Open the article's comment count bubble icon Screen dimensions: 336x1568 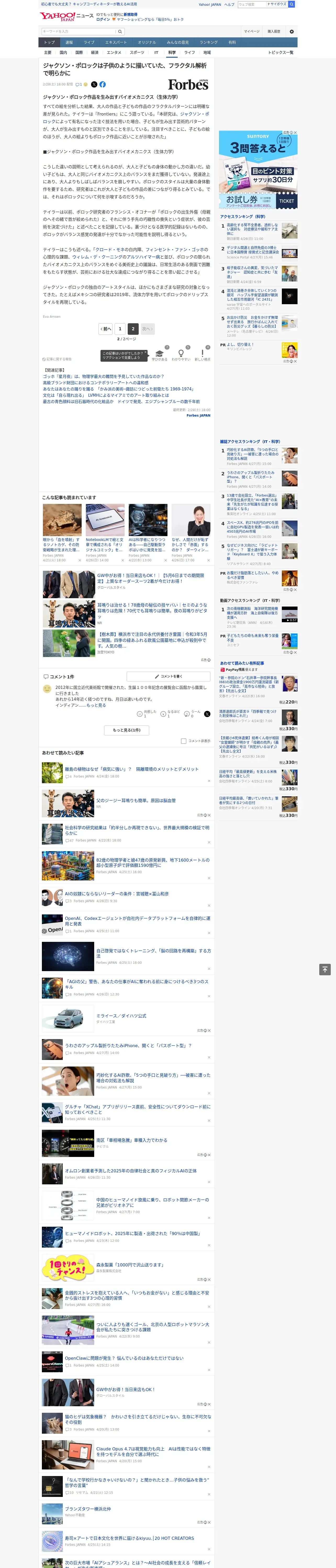coord(79,85)
